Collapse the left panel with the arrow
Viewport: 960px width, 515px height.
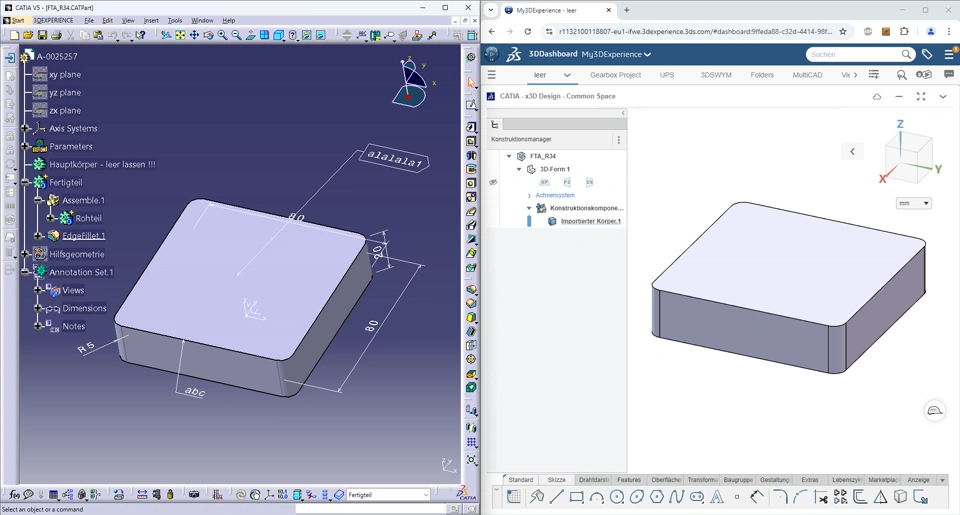tap(623, 113)
